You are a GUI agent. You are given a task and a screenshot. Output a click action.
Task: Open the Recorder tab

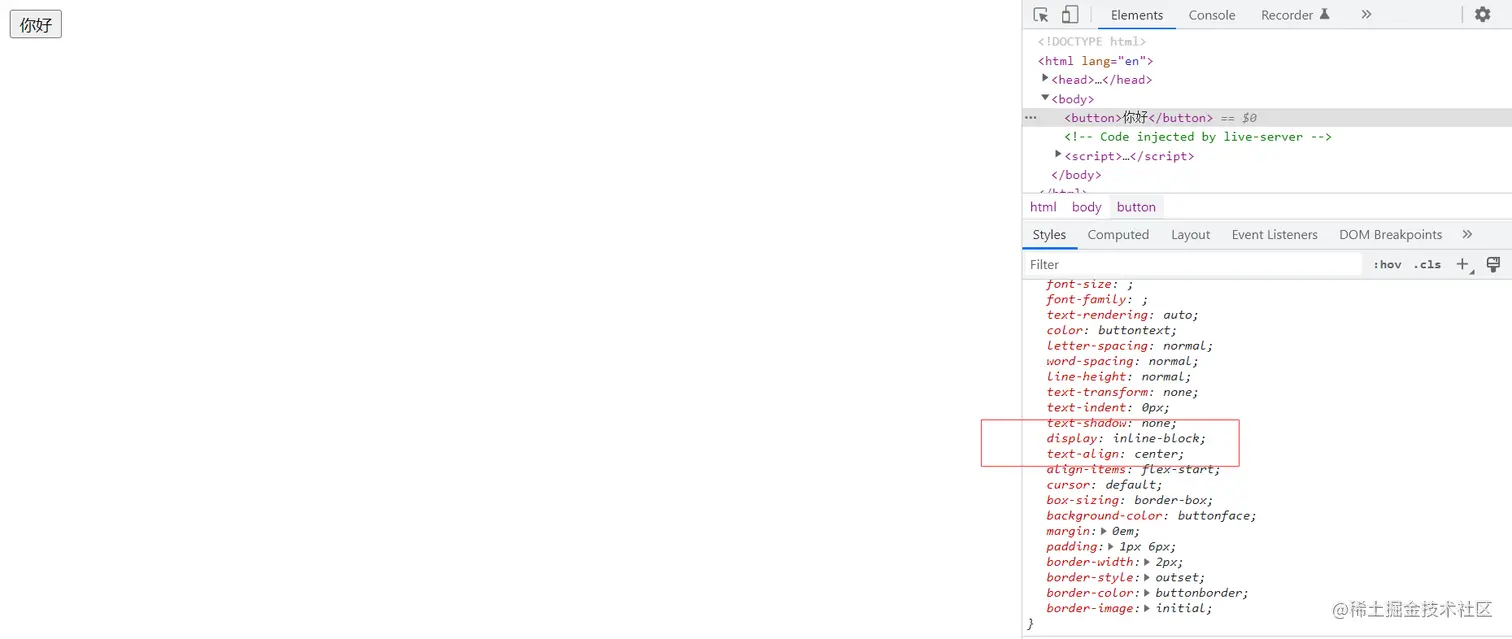[1295, 15]
